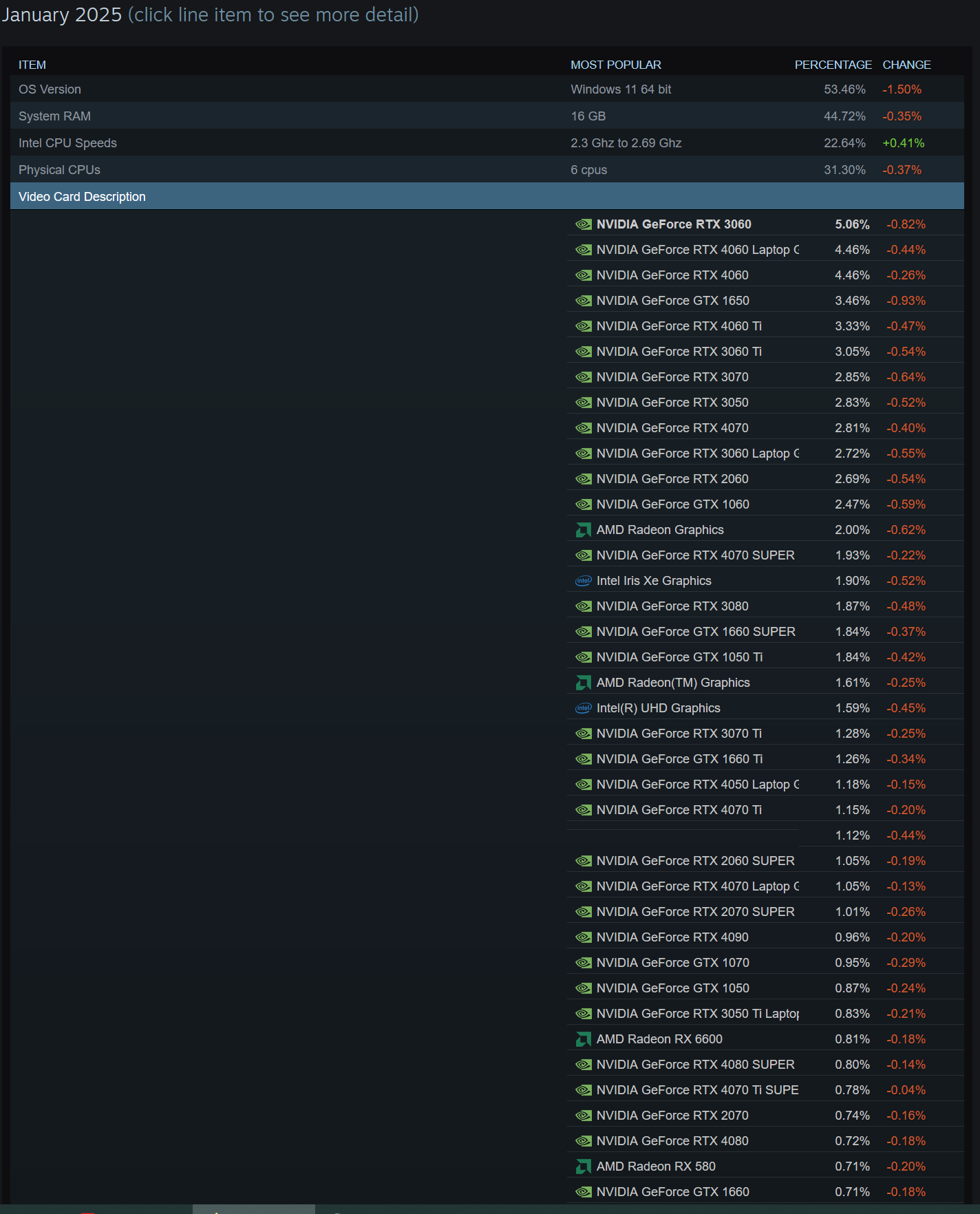The image size is (980, 1214).
Task: Click the -1.50% OS Version change
Action: (902, 89)
